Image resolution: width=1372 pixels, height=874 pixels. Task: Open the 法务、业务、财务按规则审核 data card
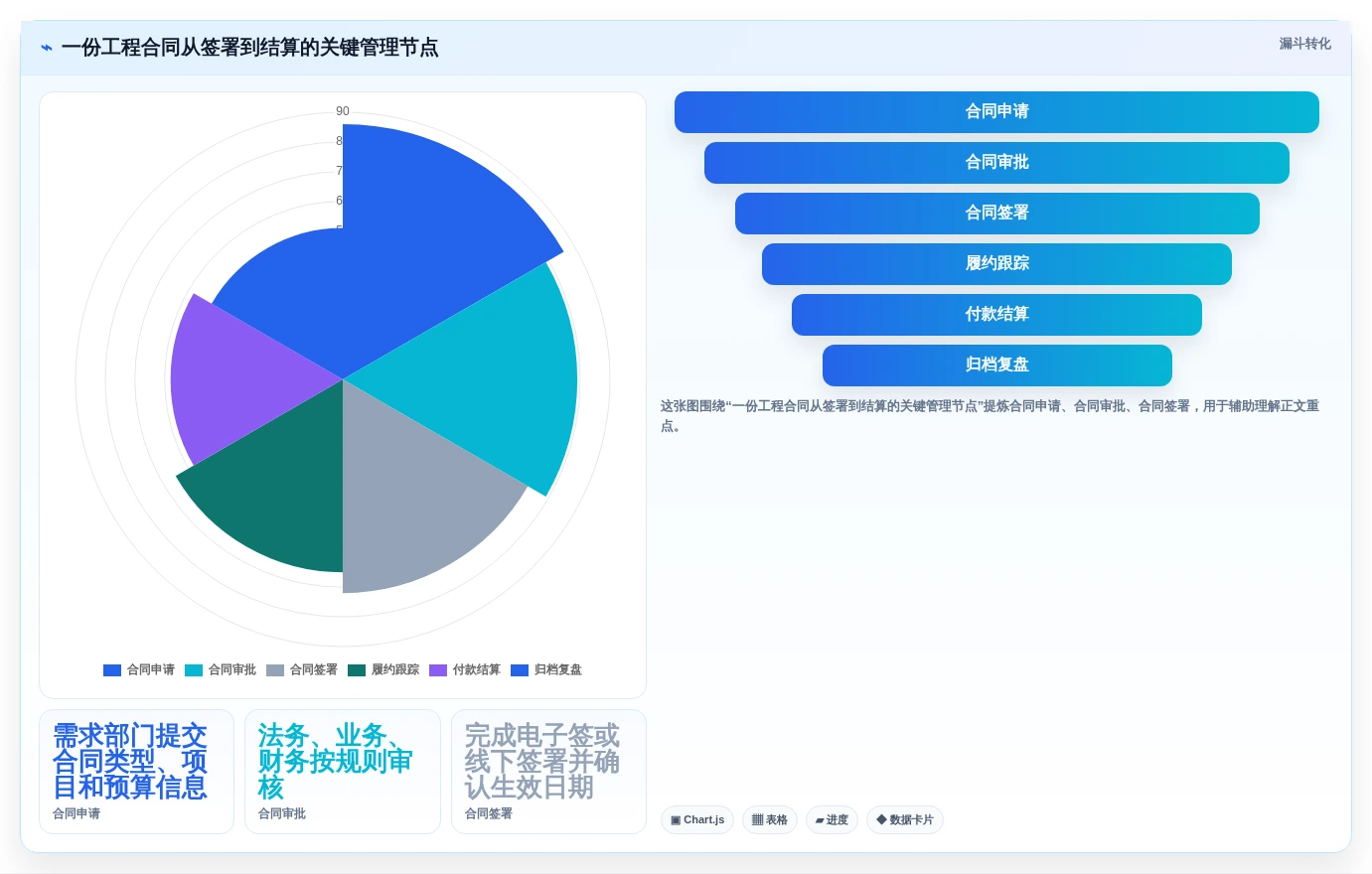tap(343, 772)
